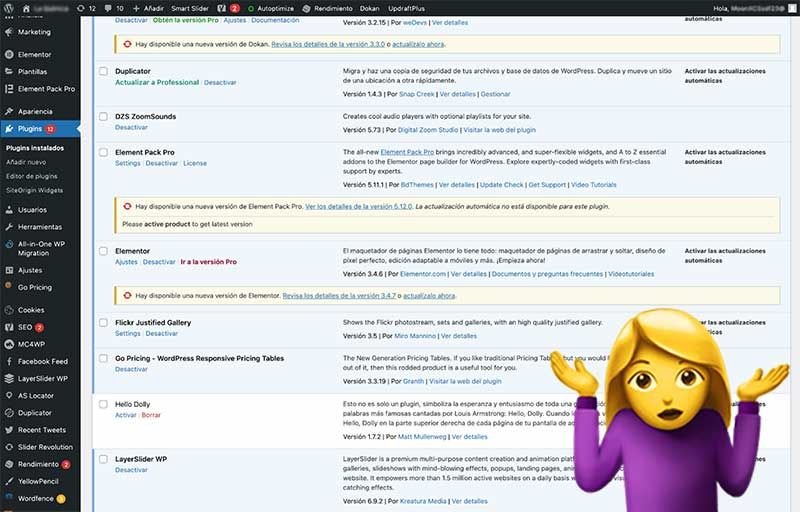Open Facebook Feed icon in sidebar
This screenshot has height=512, width=800.
click(x=9, y=361)
